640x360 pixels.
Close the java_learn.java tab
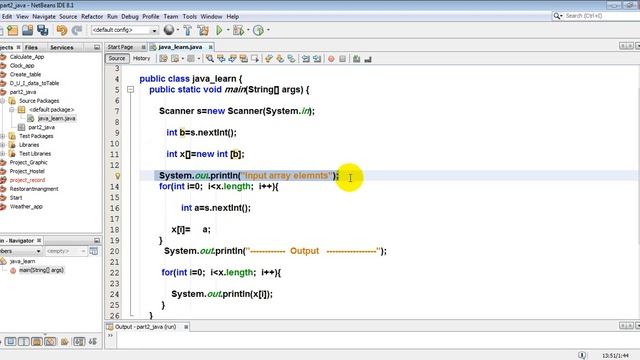click(x=211, y=47)
